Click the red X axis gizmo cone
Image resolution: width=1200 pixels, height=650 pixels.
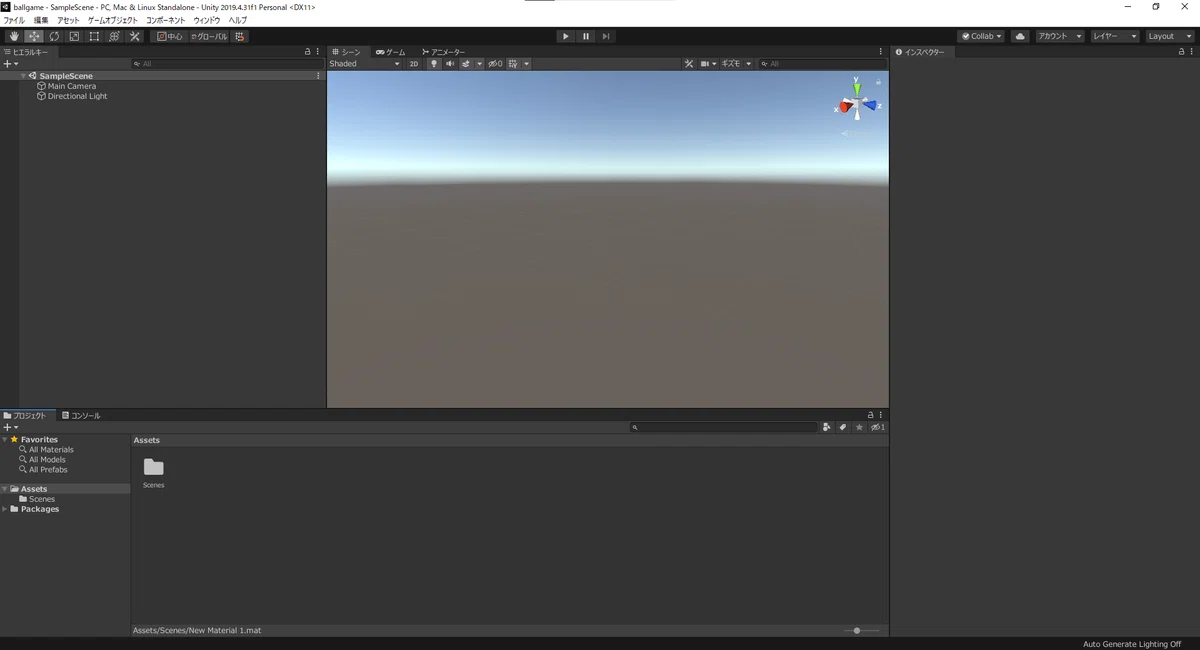click(x=846, y=106)
